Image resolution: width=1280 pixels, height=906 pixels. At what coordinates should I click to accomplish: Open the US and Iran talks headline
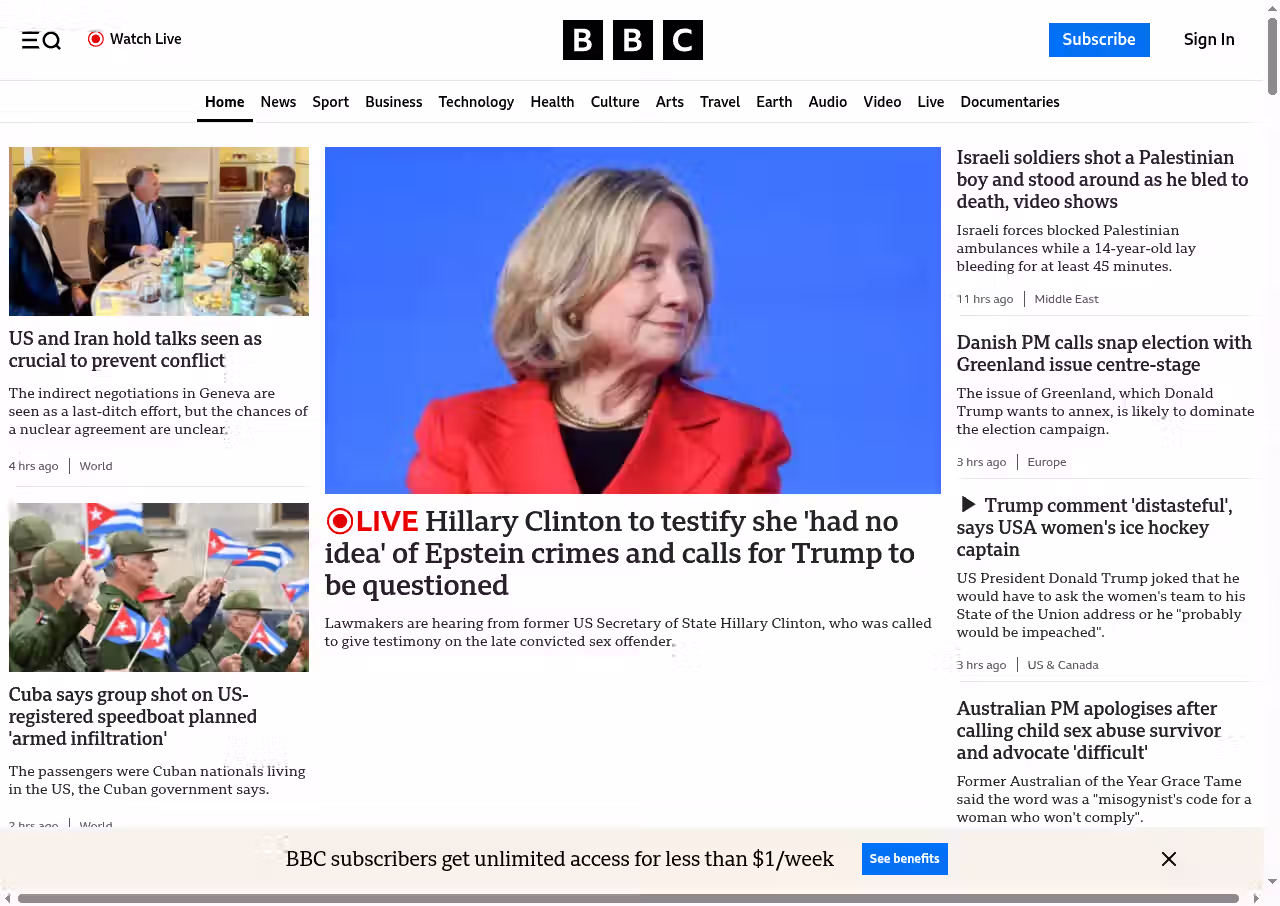coord(135,349)
